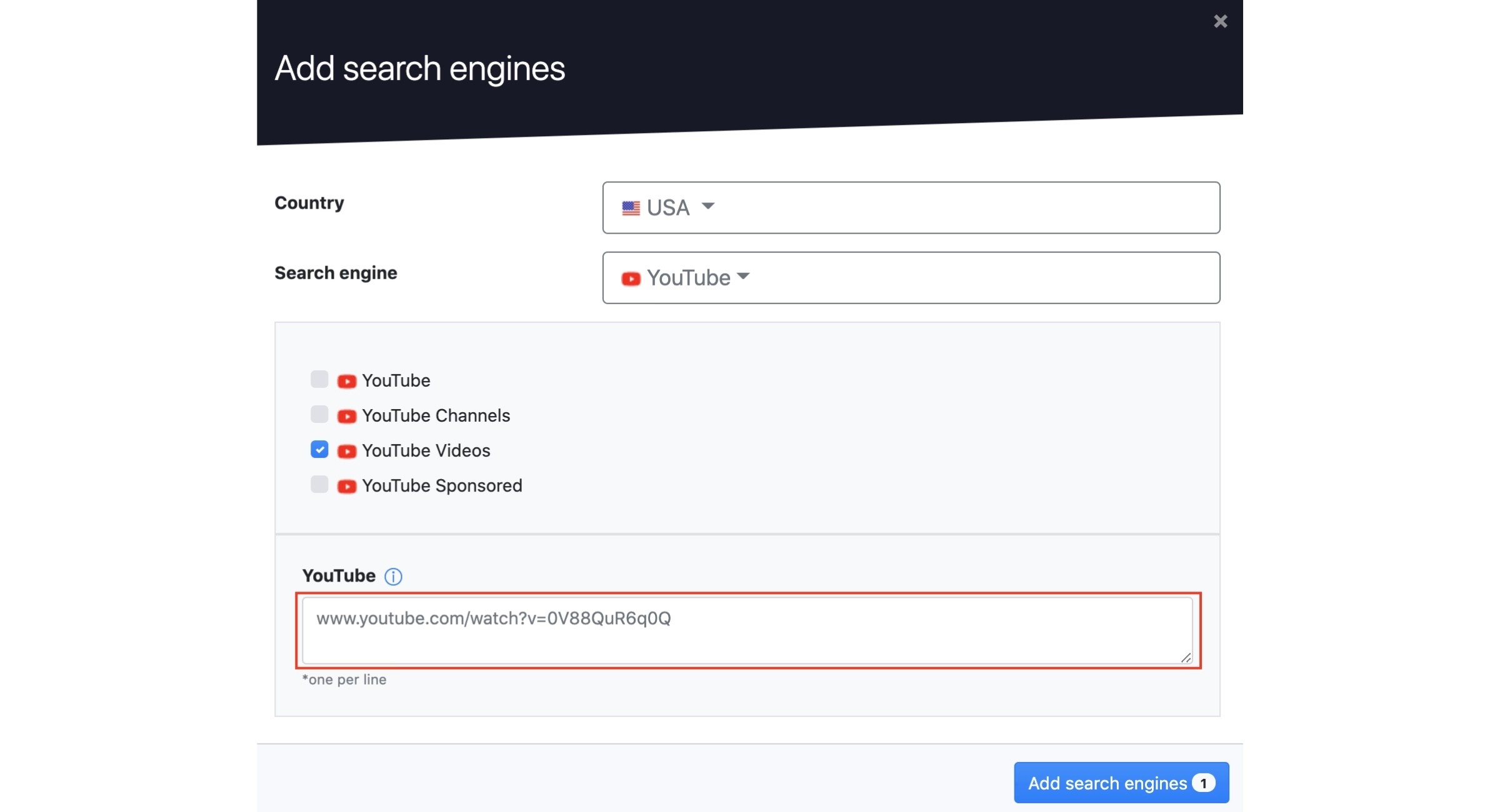Close the Add search engines dialog

[1219, 21]
